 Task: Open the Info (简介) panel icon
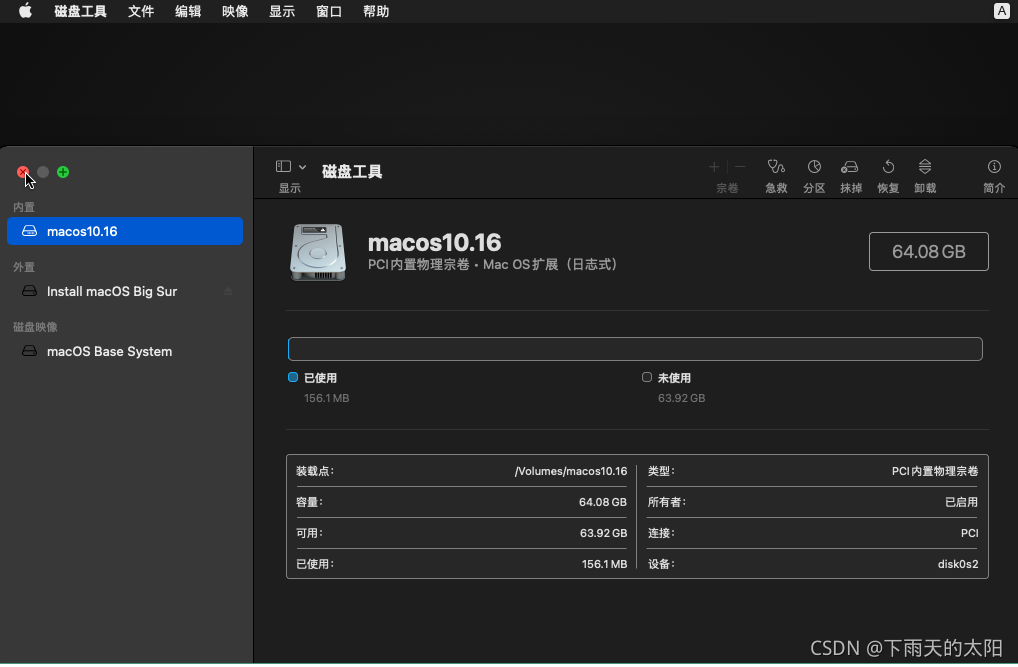(x=994, y=167)
